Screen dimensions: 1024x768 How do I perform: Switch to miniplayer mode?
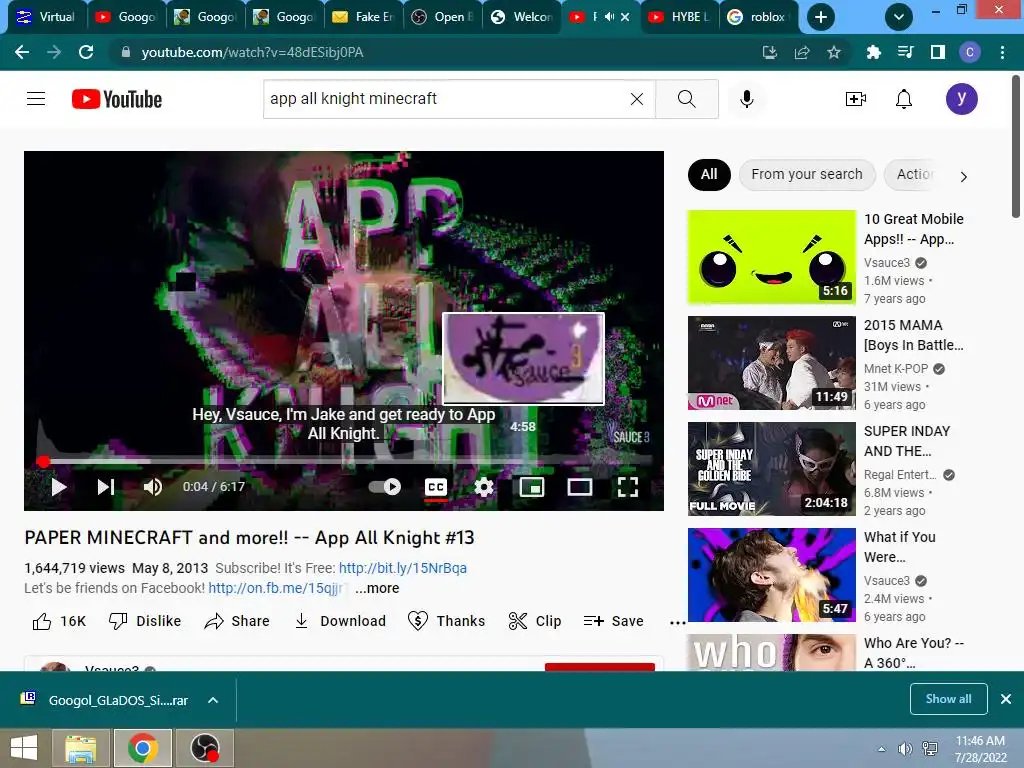[x=532, y=487]
